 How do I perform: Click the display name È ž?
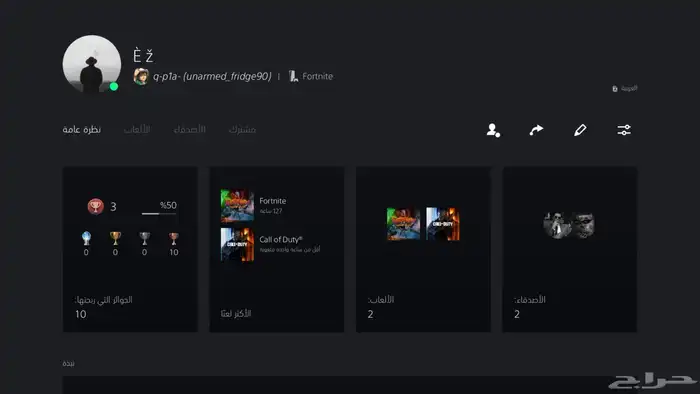coord(143,56)
